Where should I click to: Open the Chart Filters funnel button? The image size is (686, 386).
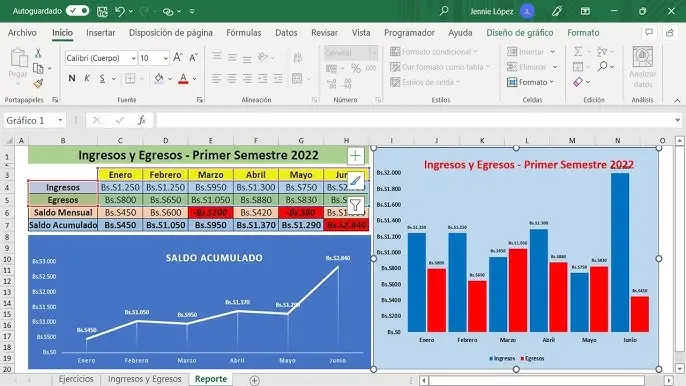(x=355, y=205)
